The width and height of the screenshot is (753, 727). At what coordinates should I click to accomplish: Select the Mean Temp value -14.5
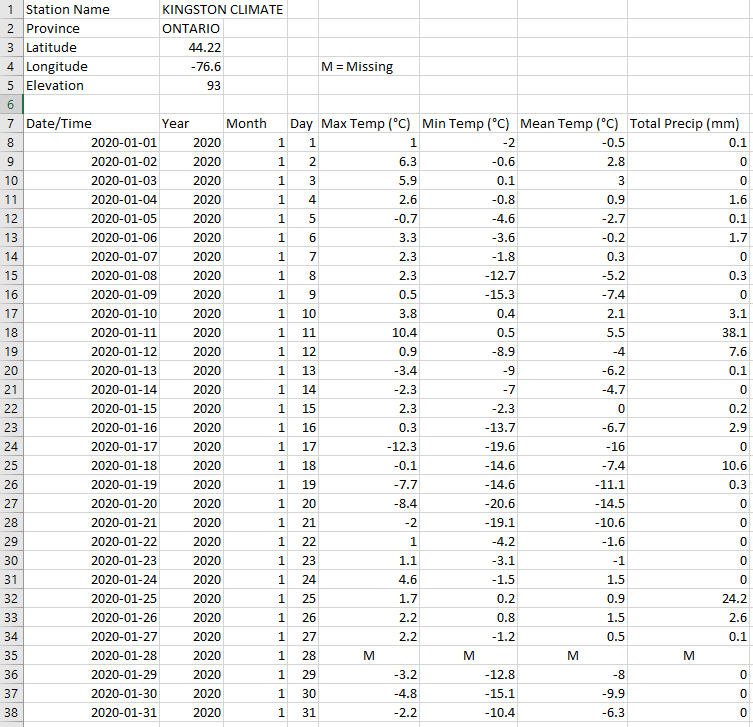click(x=572, y=504)
